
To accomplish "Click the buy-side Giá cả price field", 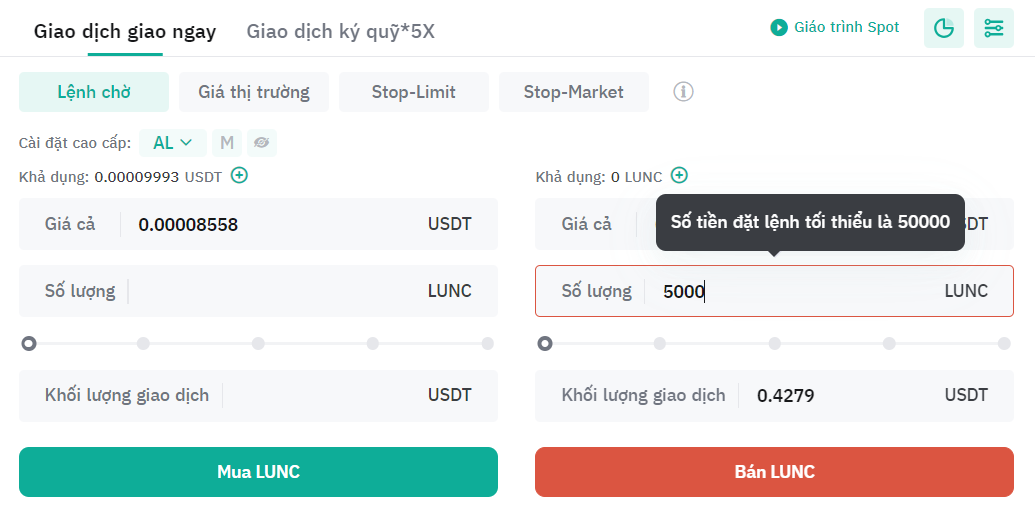I will pyautogui.click(x=258, y=224).
